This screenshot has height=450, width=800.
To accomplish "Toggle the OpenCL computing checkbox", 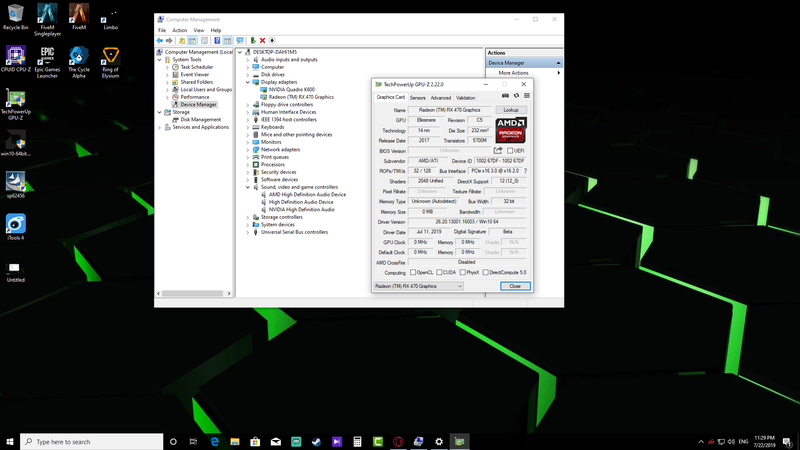I will (412, 272).
